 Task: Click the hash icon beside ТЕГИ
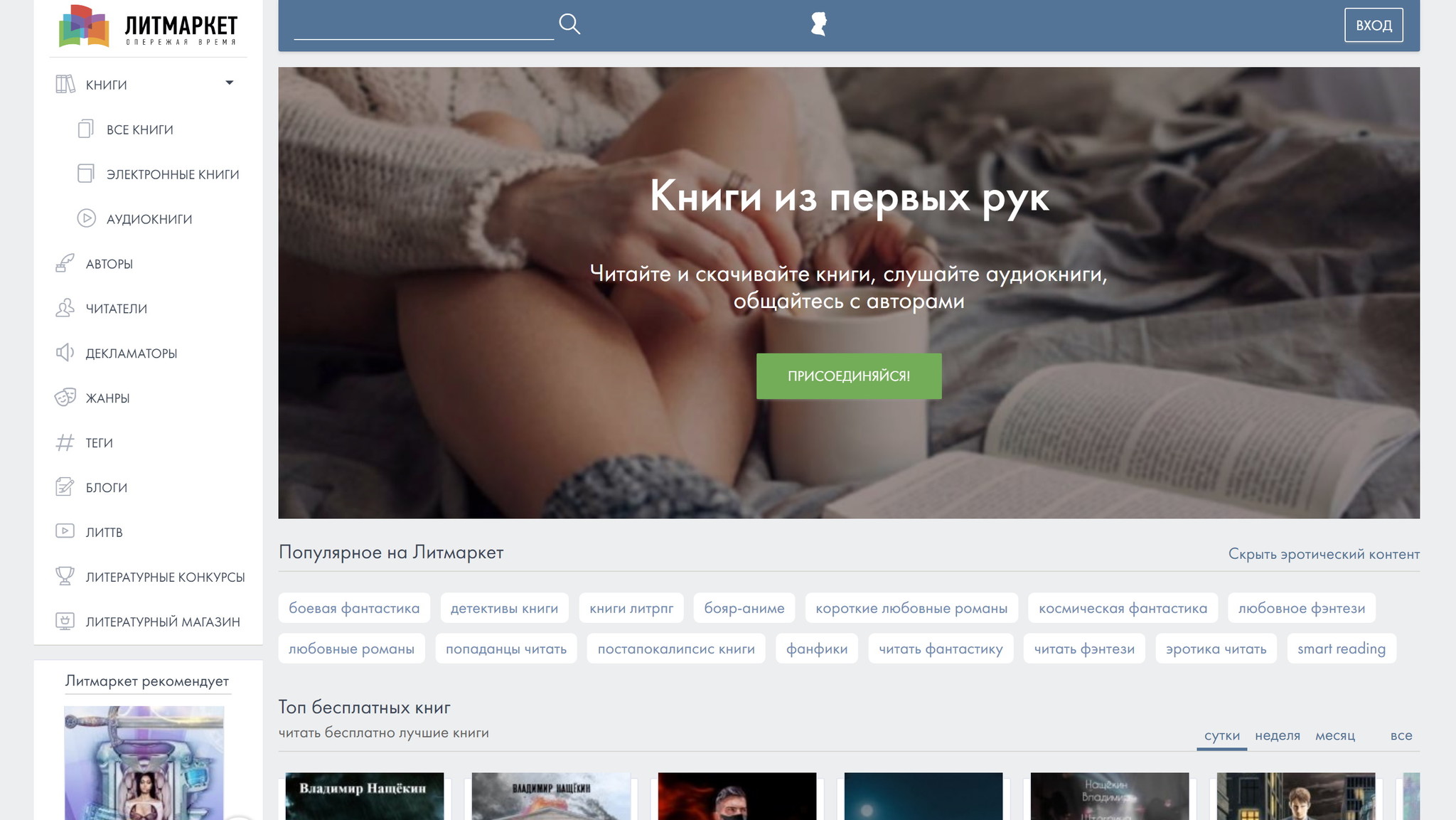pyautogui.click(x=65, y=442)
